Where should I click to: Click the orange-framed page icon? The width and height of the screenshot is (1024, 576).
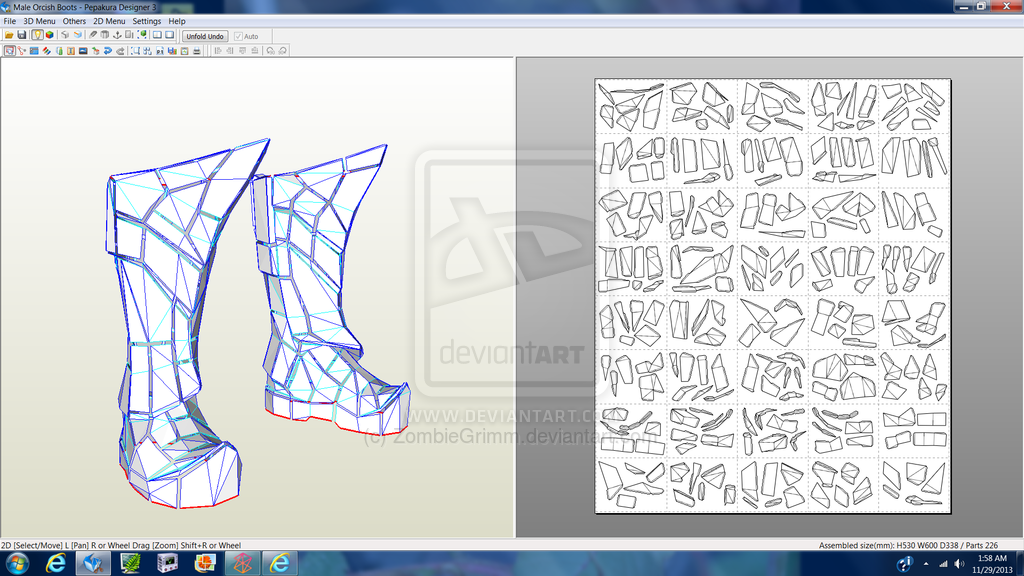tap(185, 50)
